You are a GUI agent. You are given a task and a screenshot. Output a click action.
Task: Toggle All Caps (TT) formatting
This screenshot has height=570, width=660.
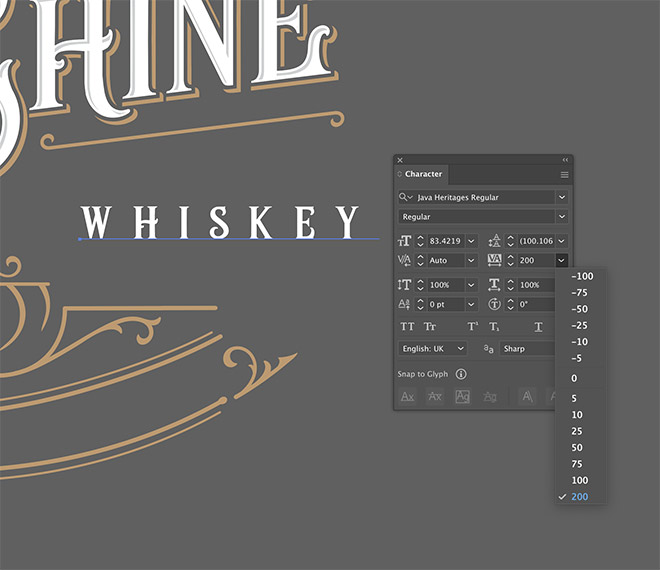click(407, 327)
